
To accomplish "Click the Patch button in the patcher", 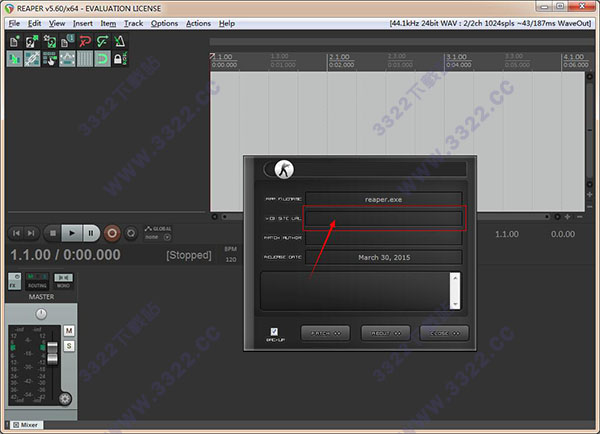I will pos(325,333).
